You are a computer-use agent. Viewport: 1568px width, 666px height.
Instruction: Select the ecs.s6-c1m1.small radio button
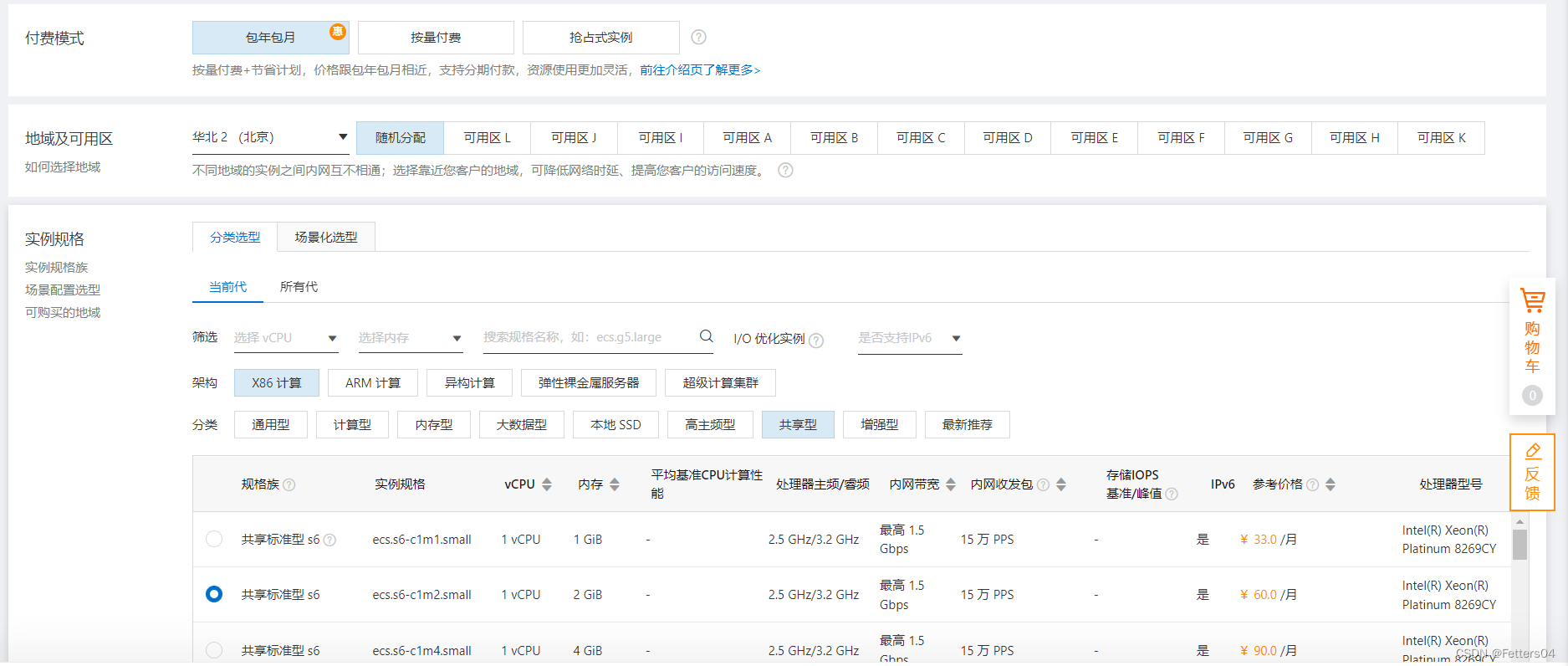coord(214,539)
